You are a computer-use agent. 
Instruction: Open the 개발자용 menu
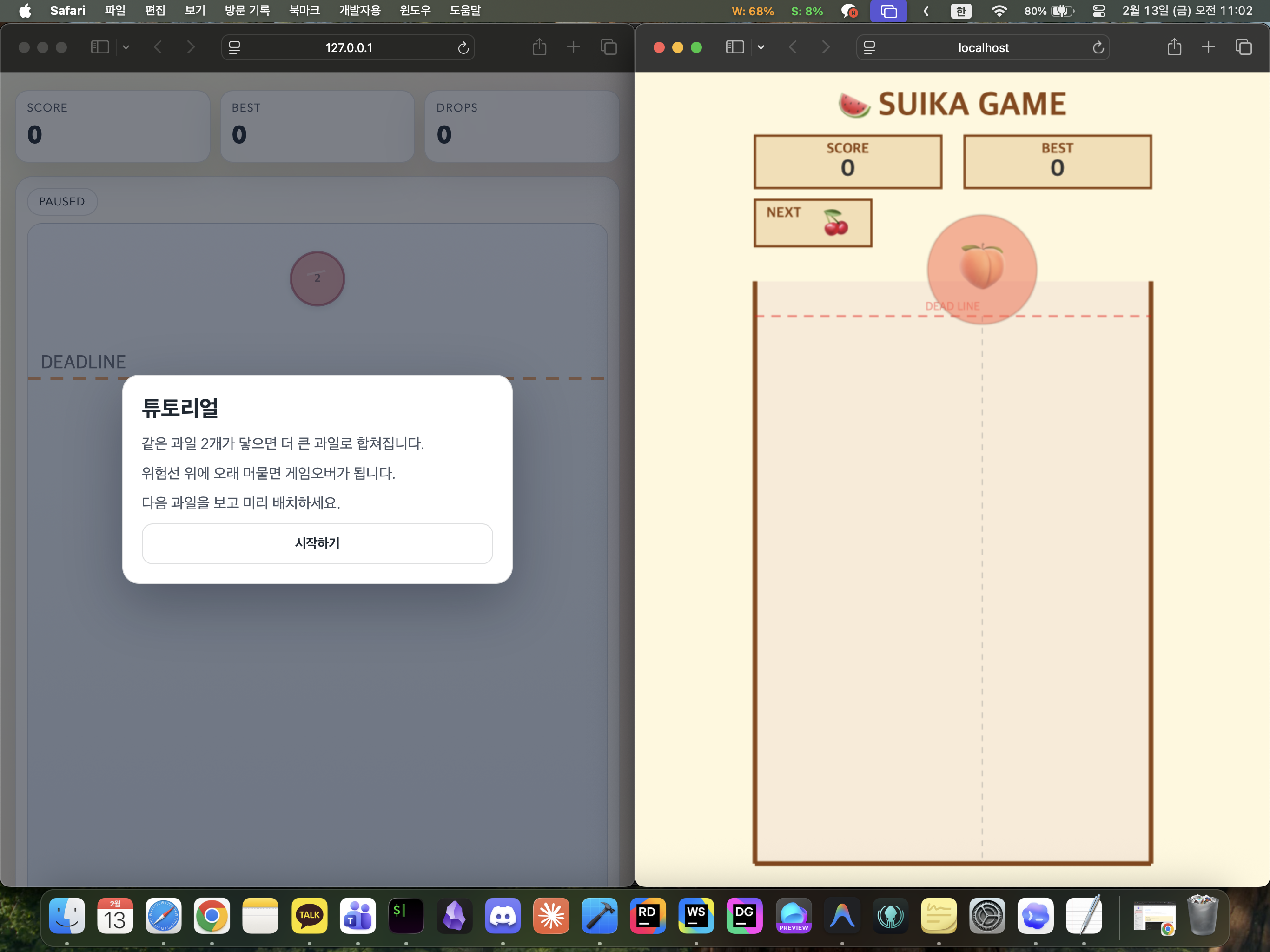[359, 10]
